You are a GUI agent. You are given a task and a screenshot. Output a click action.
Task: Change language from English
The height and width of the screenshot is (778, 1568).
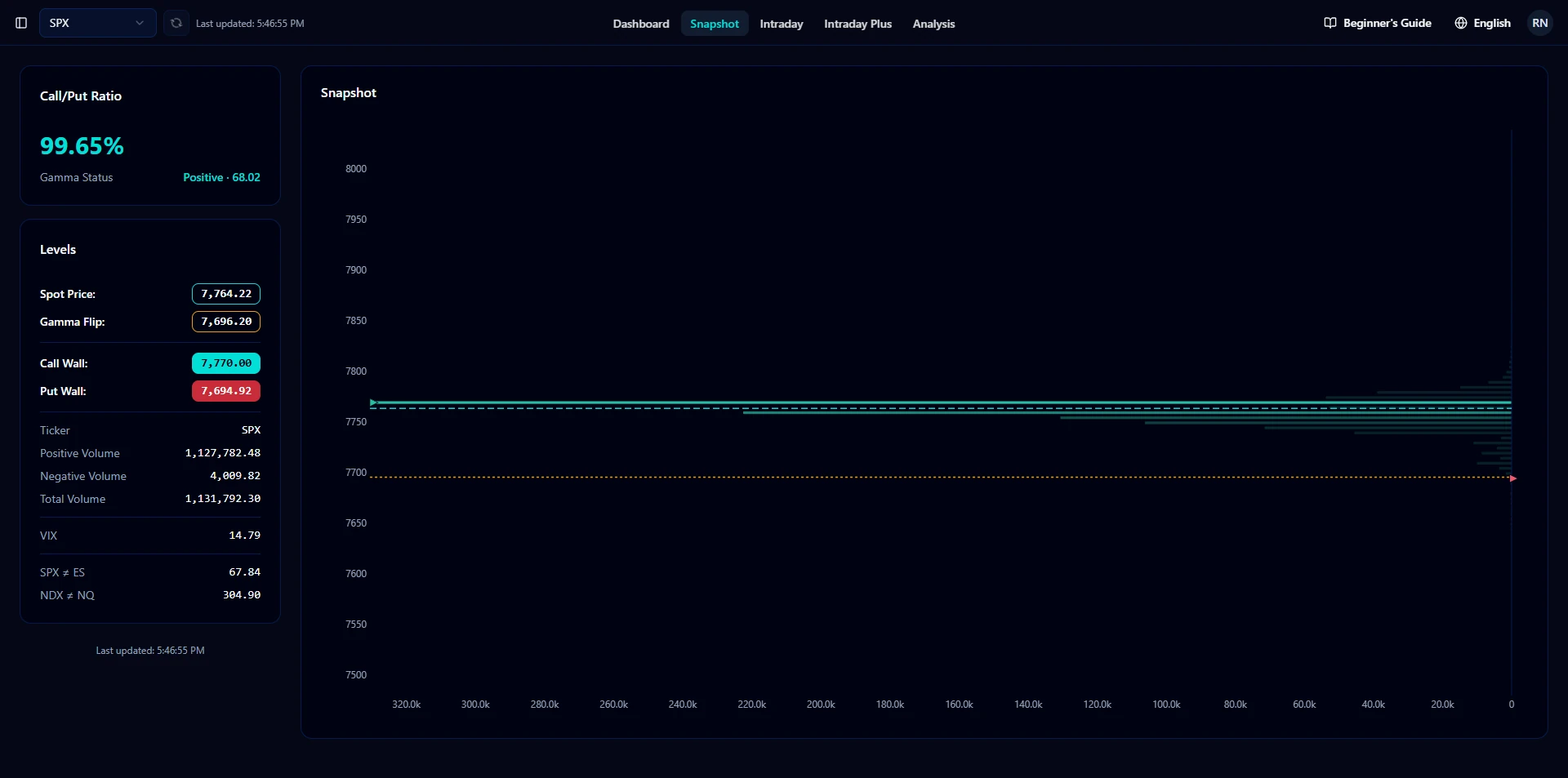coord(1482,23)
